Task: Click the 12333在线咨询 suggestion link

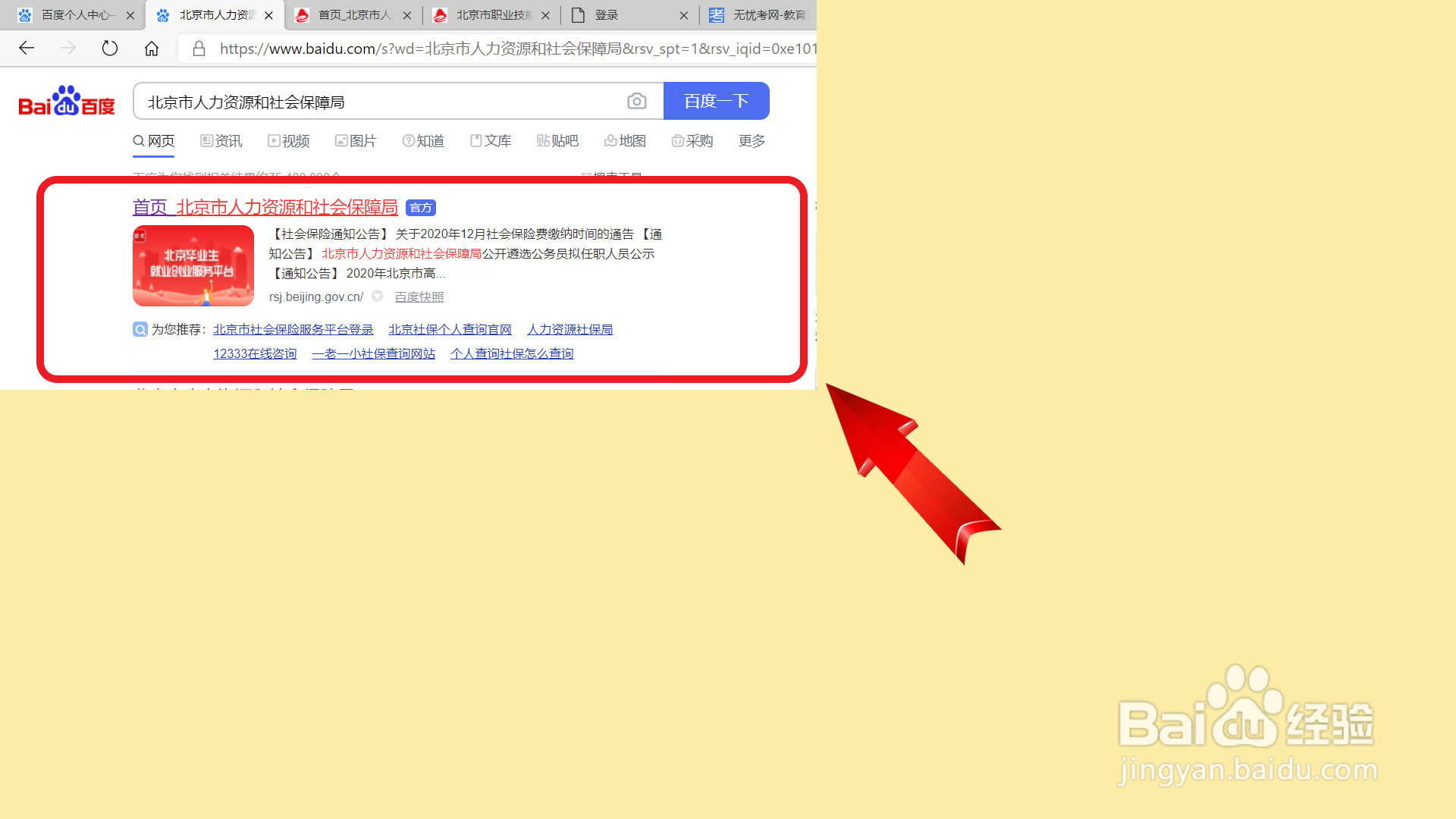Action: pos(255,353)
